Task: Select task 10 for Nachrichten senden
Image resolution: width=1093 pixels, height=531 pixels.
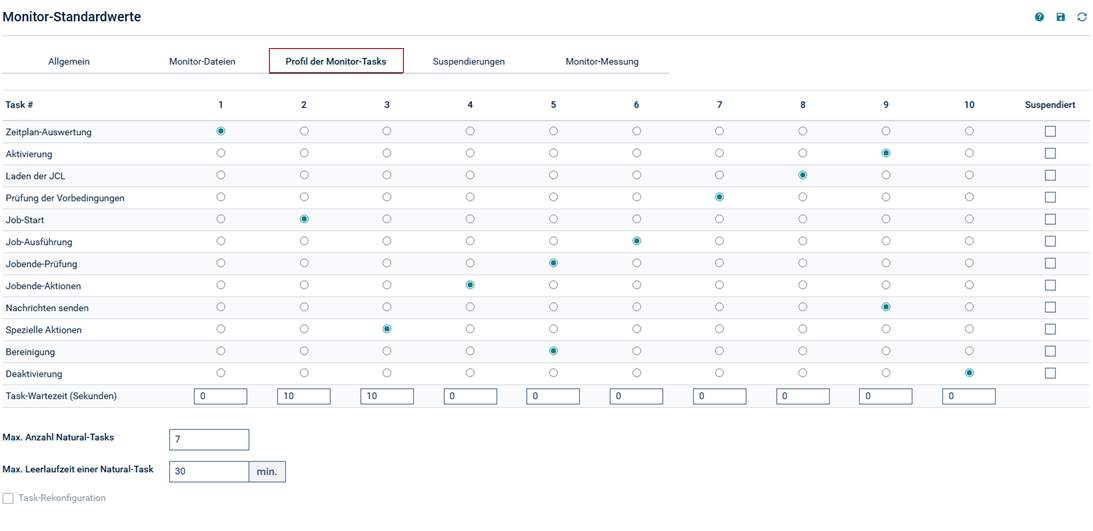Action: [969, 307]
